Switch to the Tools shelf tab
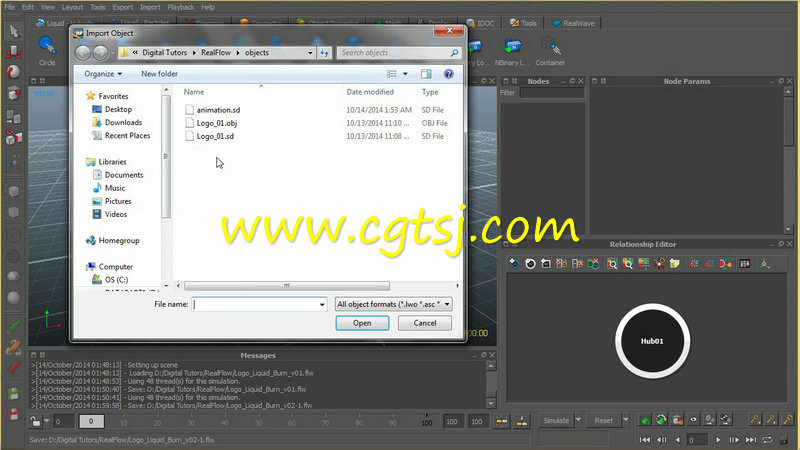800x450 pixels. (523, 23)
